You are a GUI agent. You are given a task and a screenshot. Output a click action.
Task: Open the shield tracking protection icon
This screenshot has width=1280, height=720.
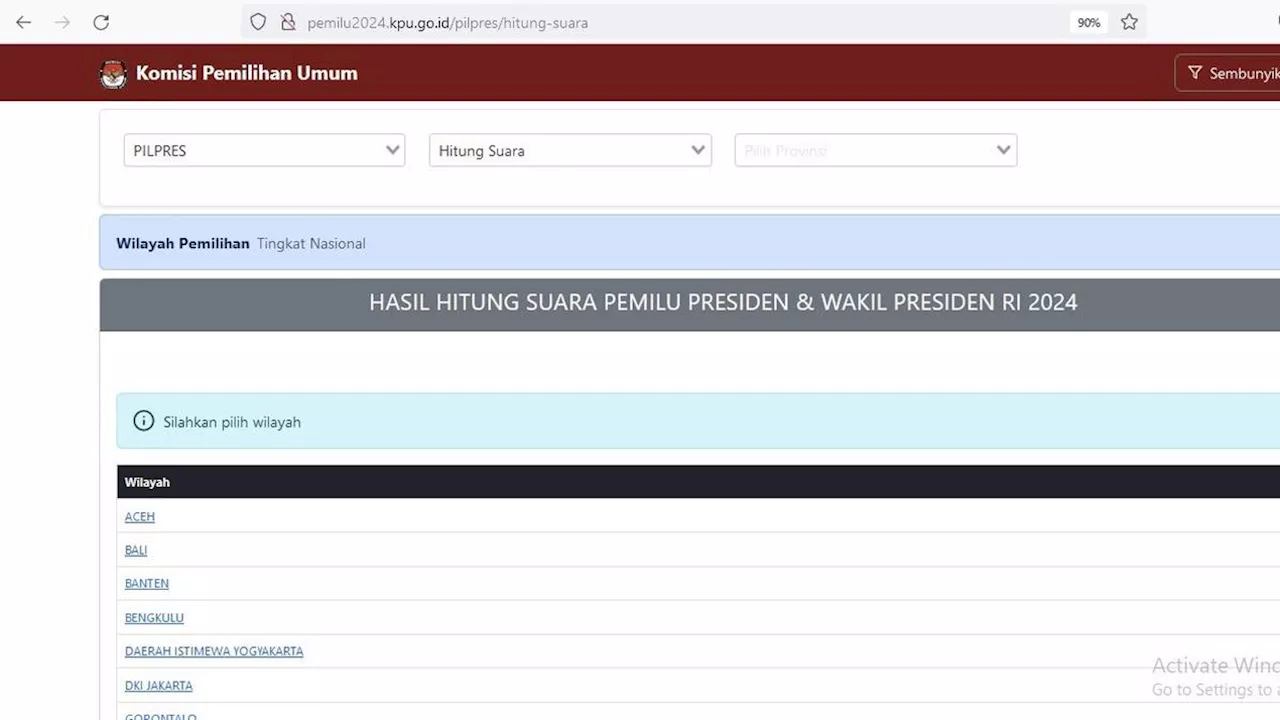click(x=258, y=22)
